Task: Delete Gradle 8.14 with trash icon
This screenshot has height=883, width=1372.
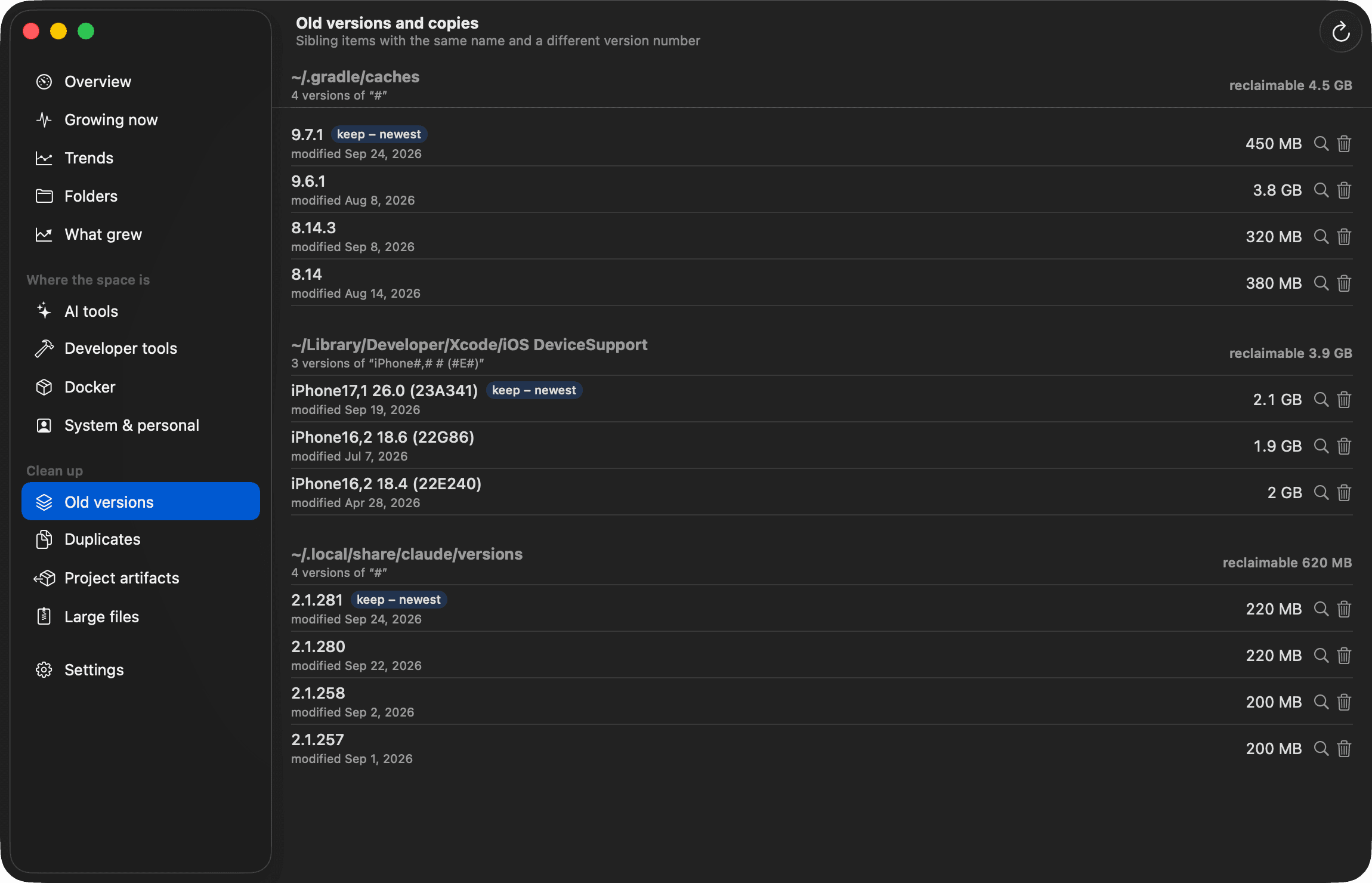Action: pyautogui.click(x=1344, y=283)
